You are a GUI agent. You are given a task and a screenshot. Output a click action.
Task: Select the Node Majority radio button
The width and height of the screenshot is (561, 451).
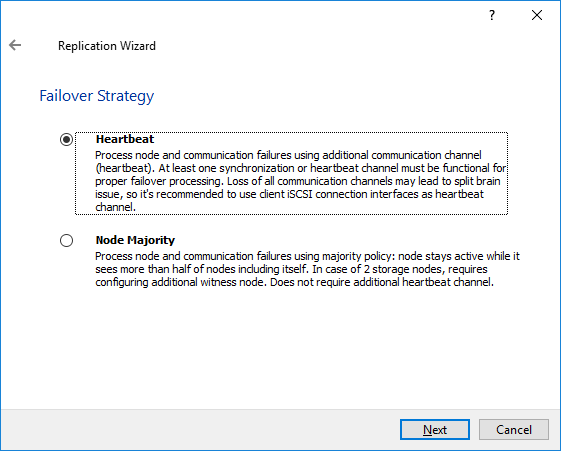point(67,240)
